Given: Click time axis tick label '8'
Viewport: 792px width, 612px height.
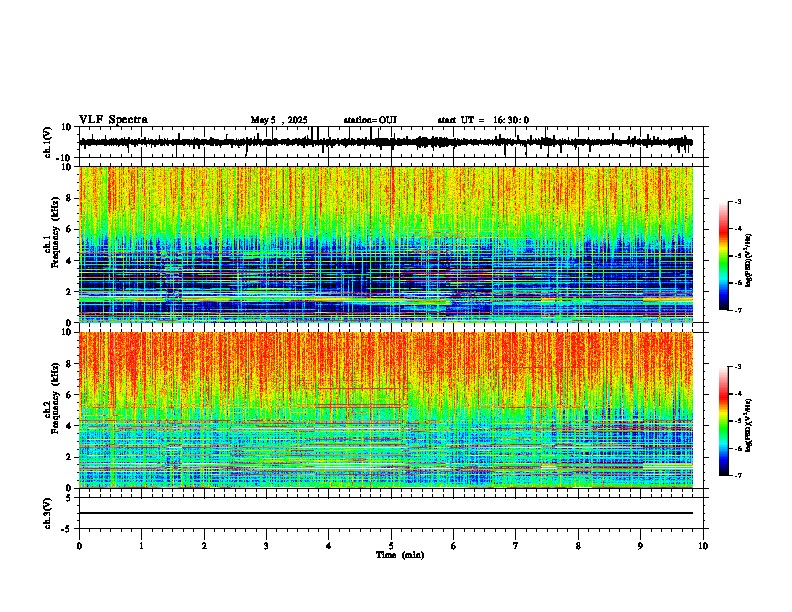Looking at the screenshot, I should 578,546.
